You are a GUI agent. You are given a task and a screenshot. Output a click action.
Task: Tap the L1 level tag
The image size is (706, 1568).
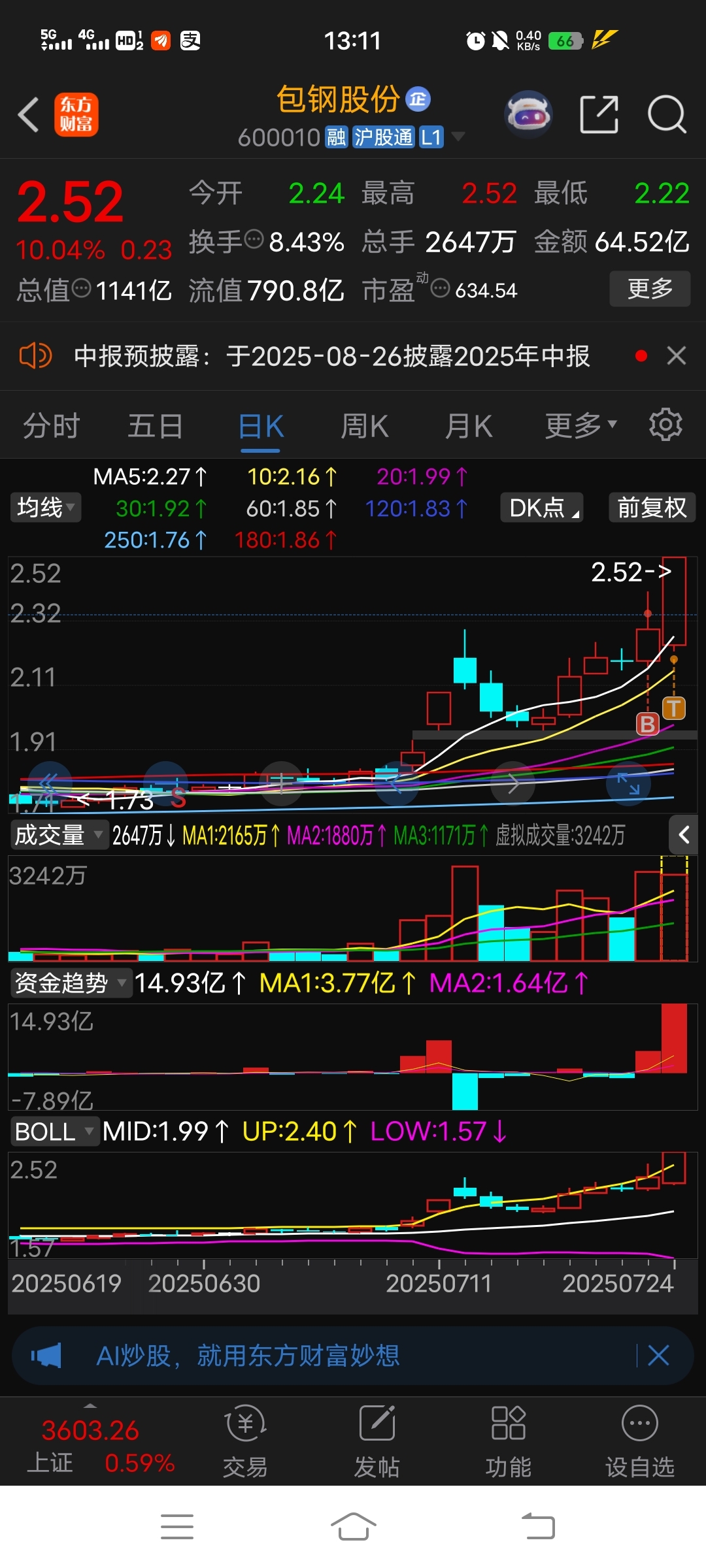431,137
